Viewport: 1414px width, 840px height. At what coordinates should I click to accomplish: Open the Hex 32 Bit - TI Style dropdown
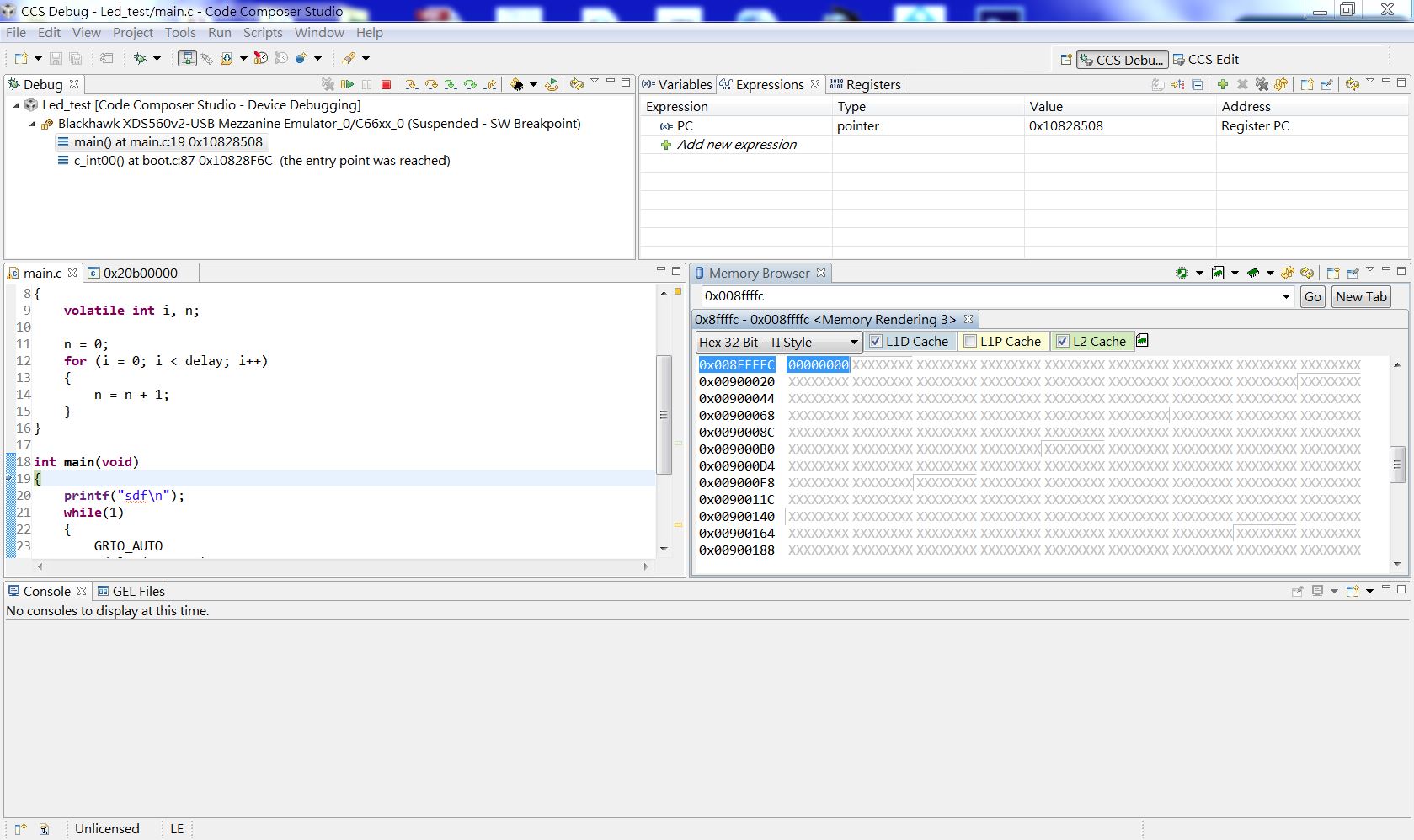coord(778,342)
